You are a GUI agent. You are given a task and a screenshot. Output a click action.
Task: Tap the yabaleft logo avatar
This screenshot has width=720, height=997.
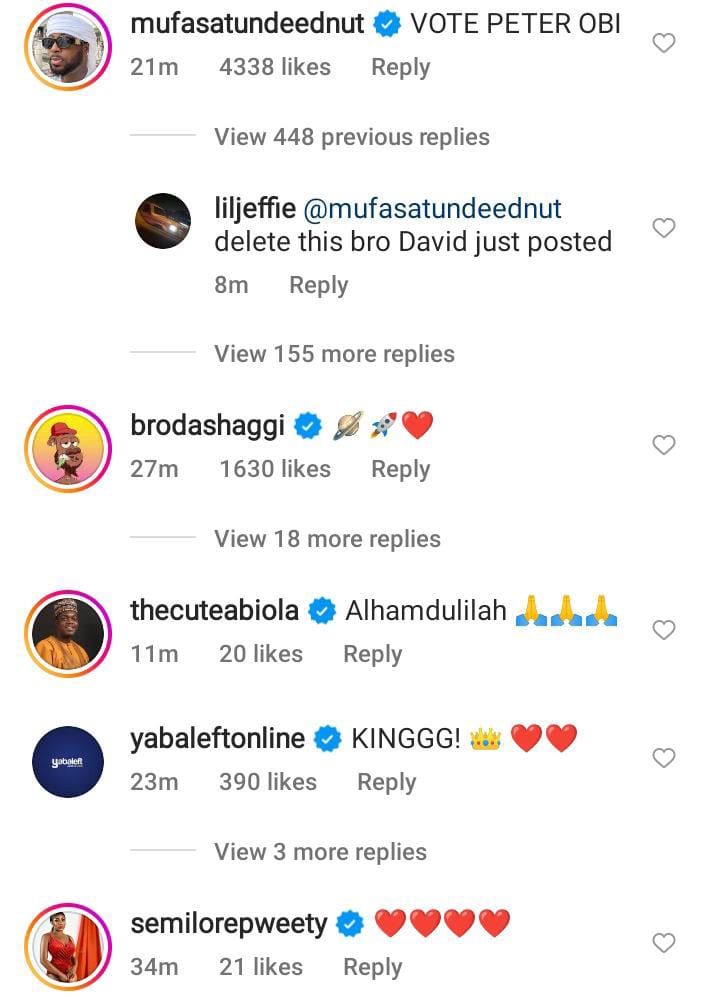point(65,761)
